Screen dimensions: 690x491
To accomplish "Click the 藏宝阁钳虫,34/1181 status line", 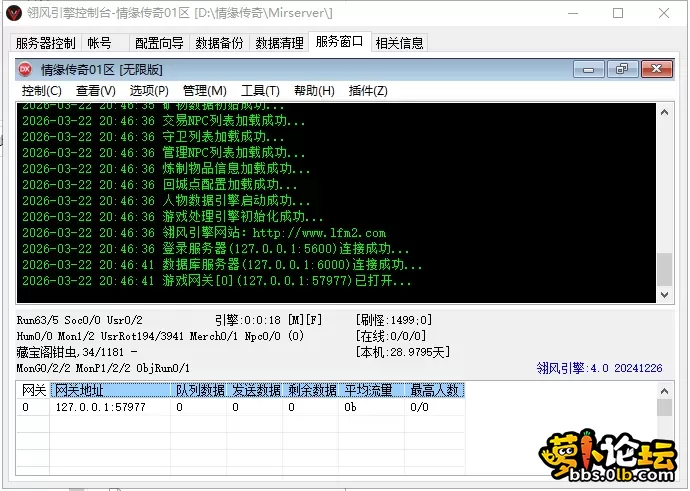I will (x=77, y=352).
